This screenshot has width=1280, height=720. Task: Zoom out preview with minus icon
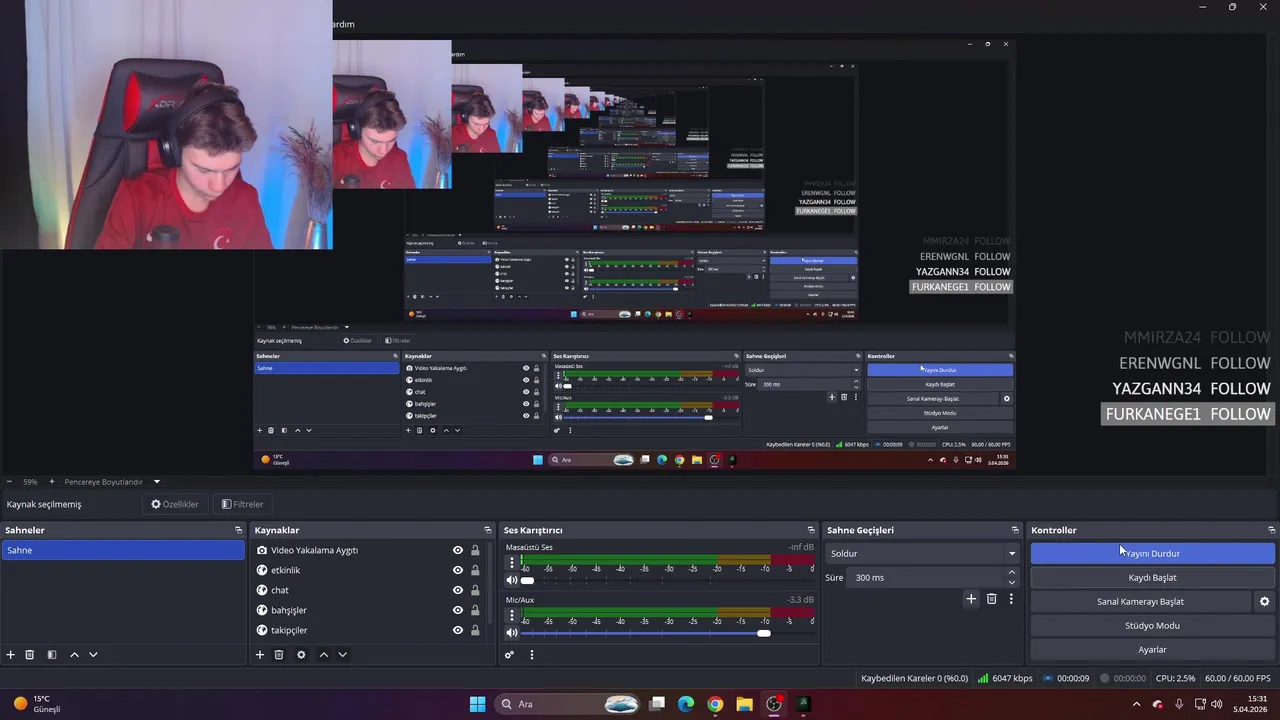(9, 482)
